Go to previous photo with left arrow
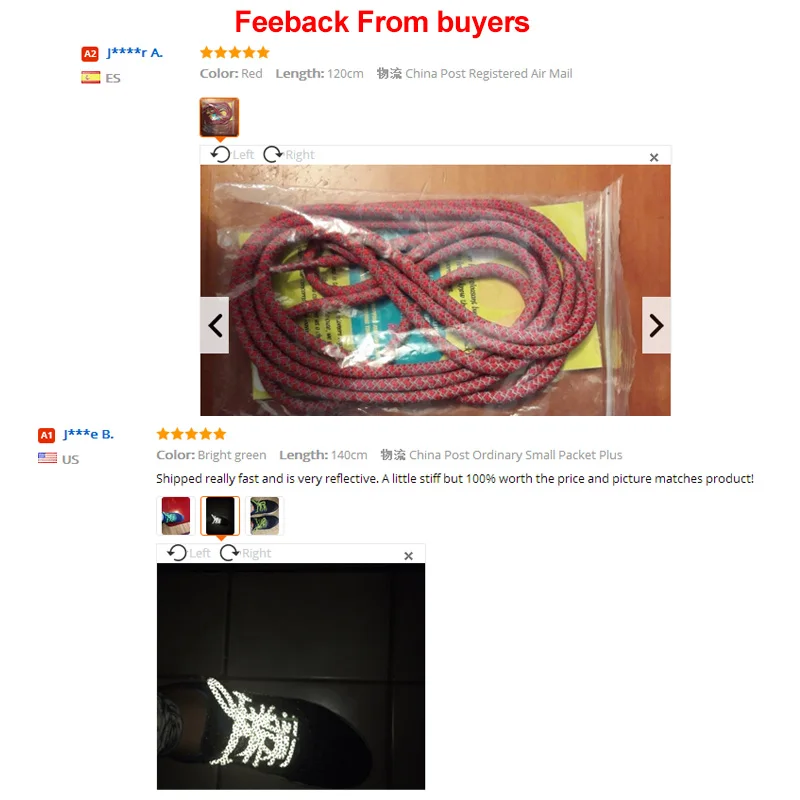The height and width of the screenshot is (800, 800). 215,326
